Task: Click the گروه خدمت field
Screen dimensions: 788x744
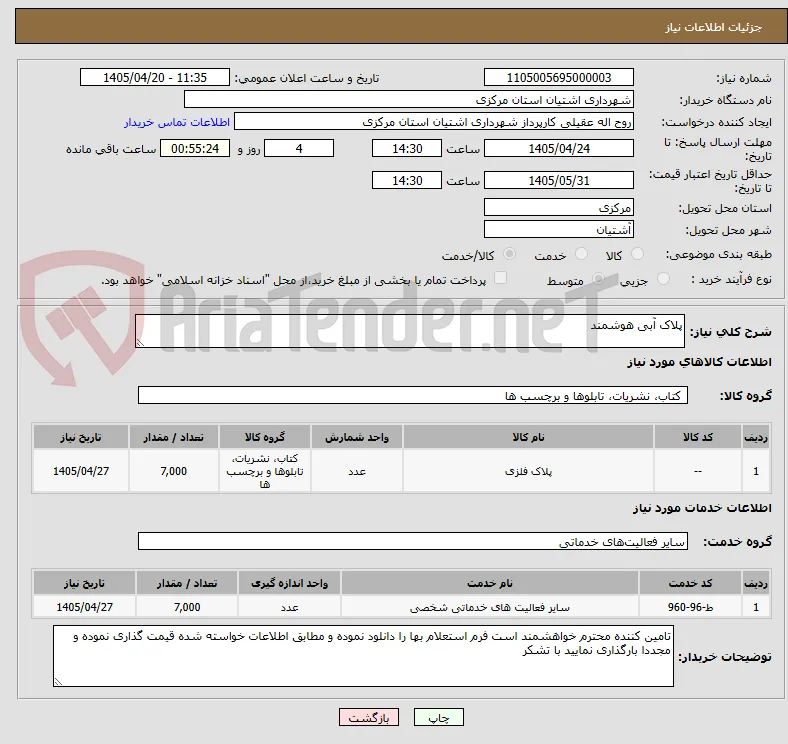Action: pyautogui.click(x=413, y=541)
